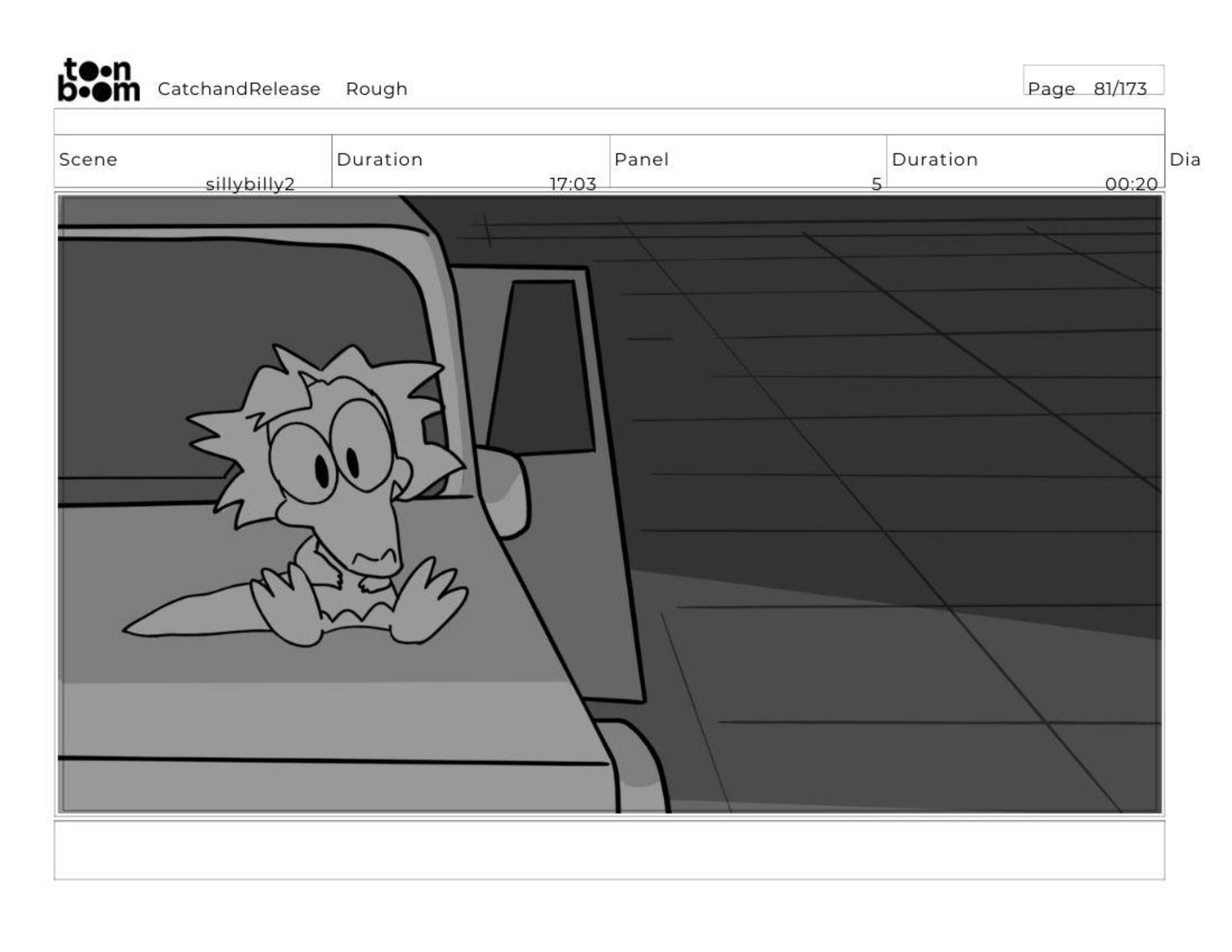The width and height of the screenshot is (1232, 952).
Task: Click the scene duration value 17:03
Action: pyautogui.click(x=572, y=184)
